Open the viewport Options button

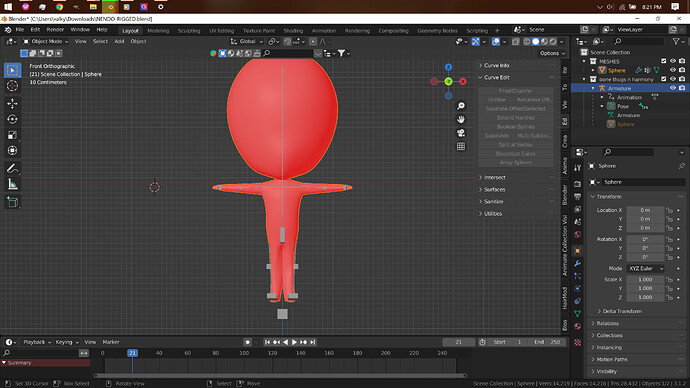click(x=552, y=53)
